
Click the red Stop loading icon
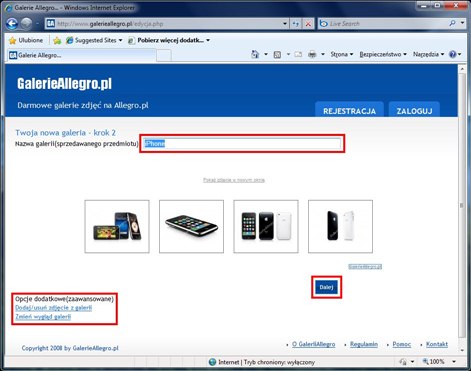click(308, 24)
